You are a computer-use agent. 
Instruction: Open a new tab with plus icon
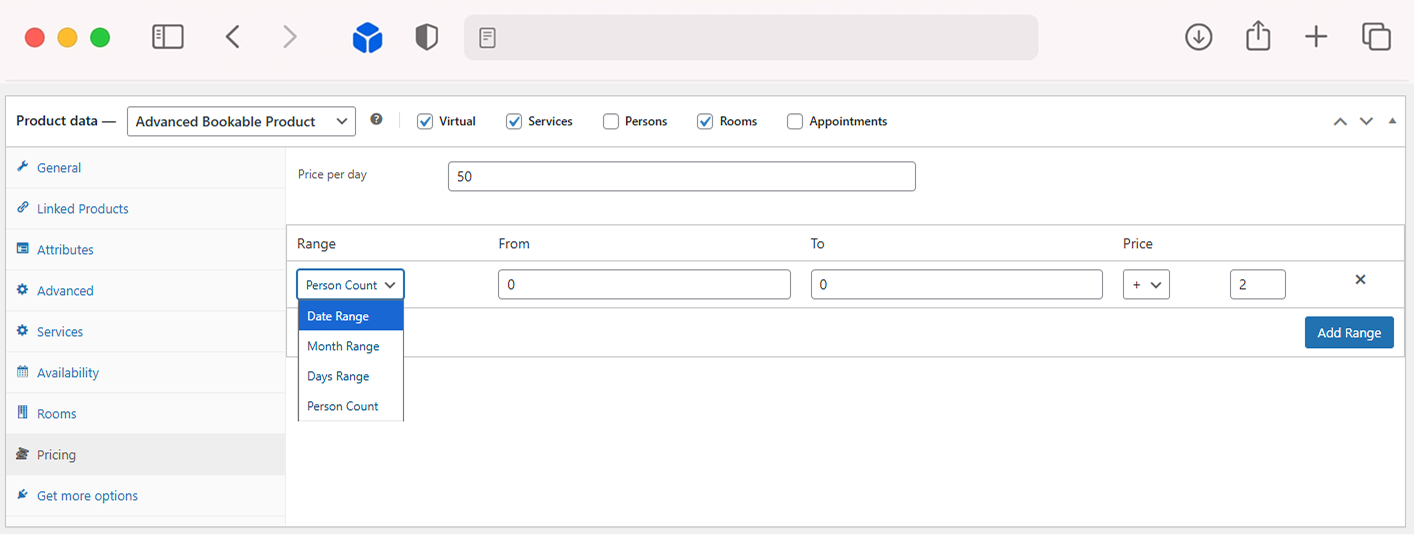click(1316, 37)
